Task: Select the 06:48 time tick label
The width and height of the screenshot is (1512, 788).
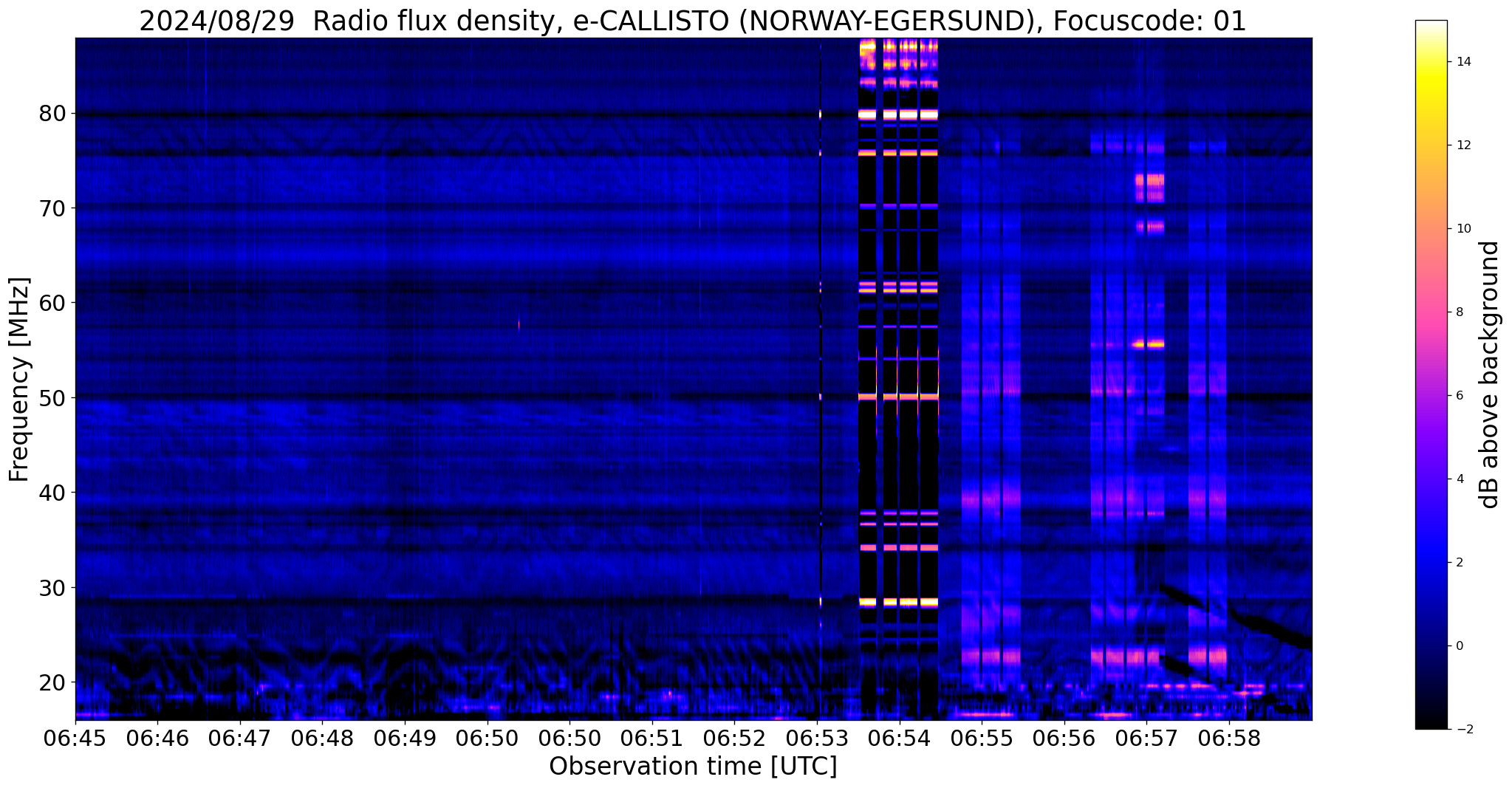Action: pyautogui.click(x=323, y=738)
